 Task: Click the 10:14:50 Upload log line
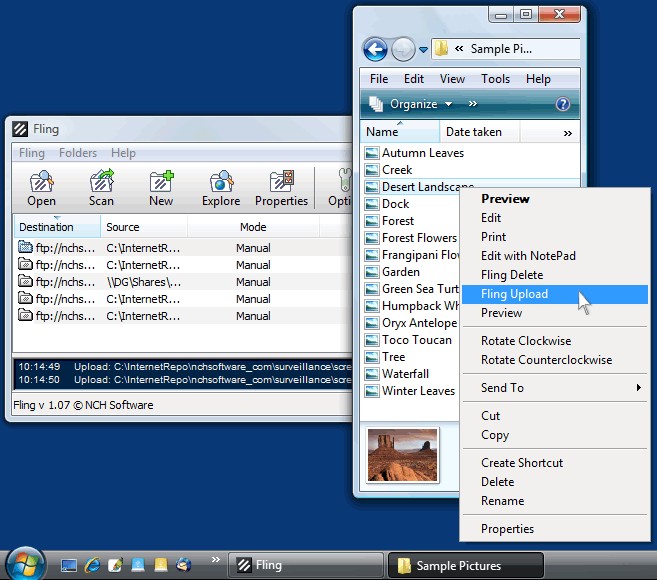point(184,380)
